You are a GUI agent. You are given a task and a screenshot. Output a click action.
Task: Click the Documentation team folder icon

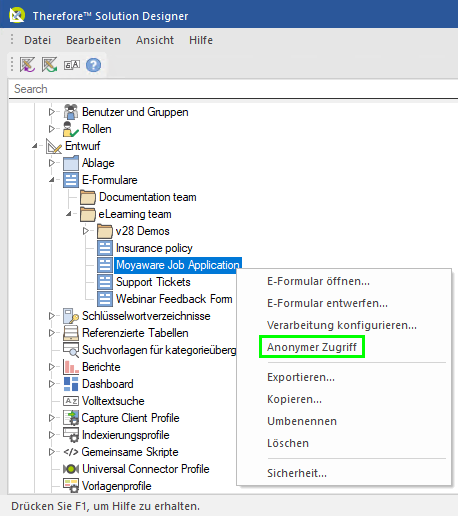[88, 197]
